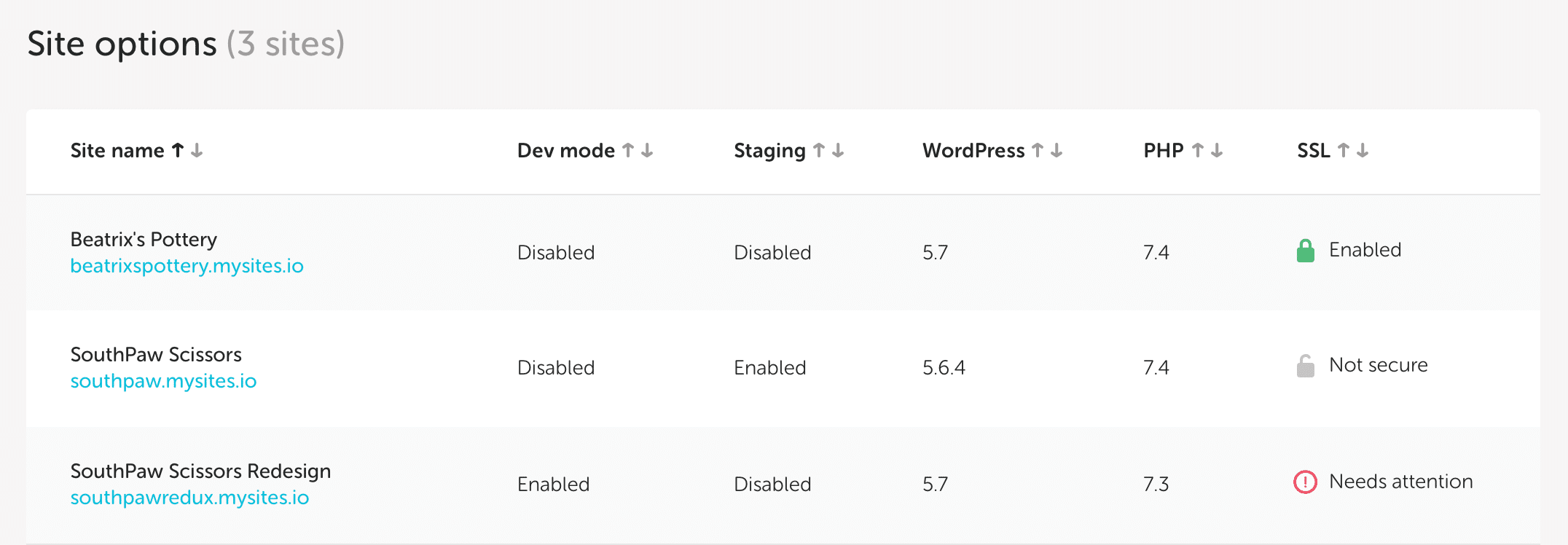
Task: Click Dev mode ascending sort arrow
Action: click(x=628, y=150)
